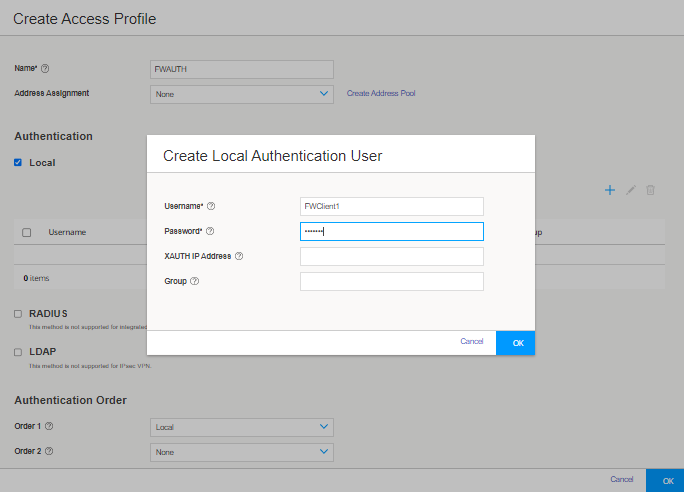Click the Group input field
Screen dimensions: 684x492
point(391,282)
